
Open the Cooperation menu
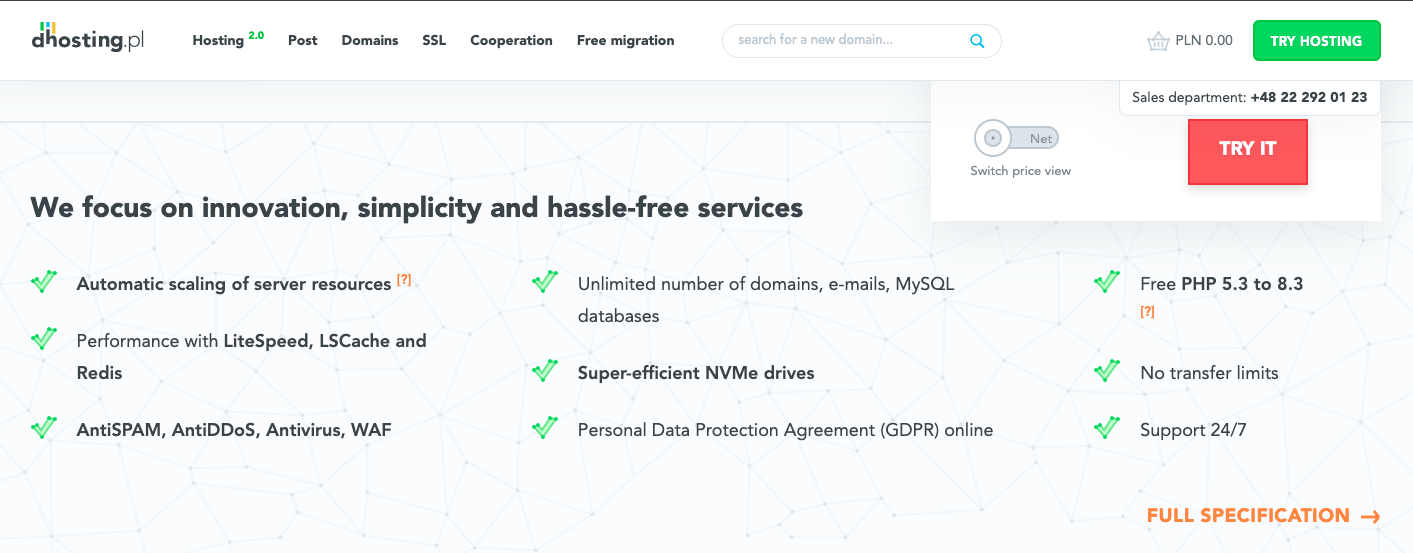(x=511, y=41)
